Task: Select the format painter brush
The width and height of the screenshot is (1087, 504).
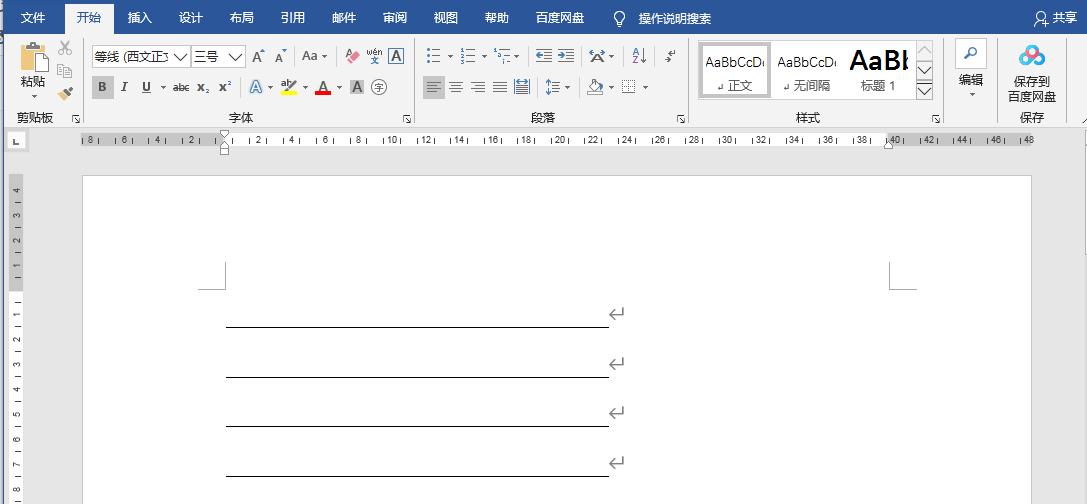Action: point(65,94)
